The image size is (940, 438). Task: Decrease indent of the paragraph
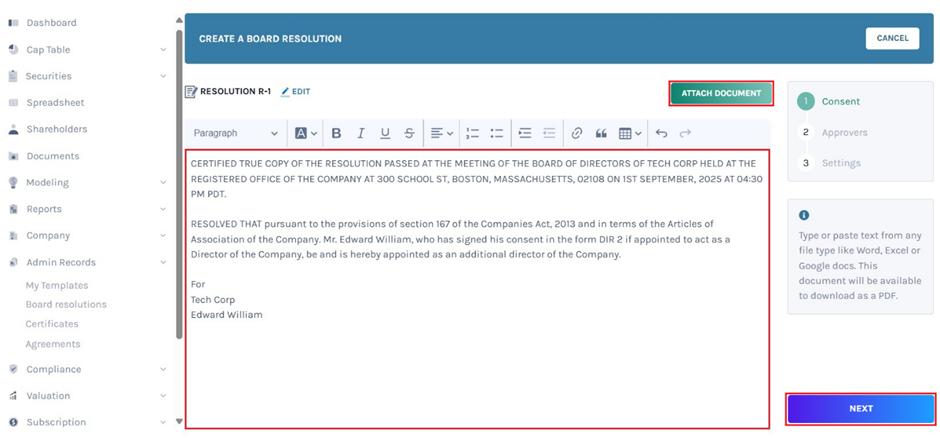click(549, 133)
